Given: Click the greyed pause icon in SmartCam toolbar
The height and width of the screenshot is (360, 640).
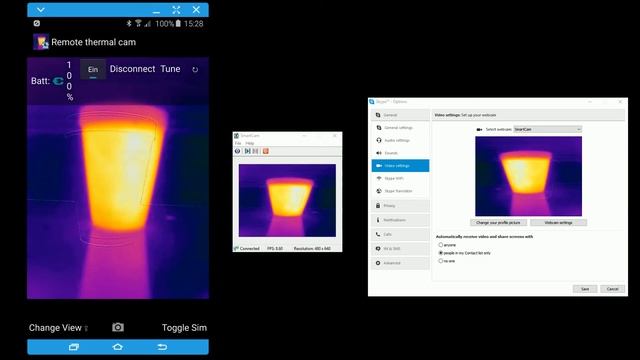Looking at the screenshot, I should [256, 151].
